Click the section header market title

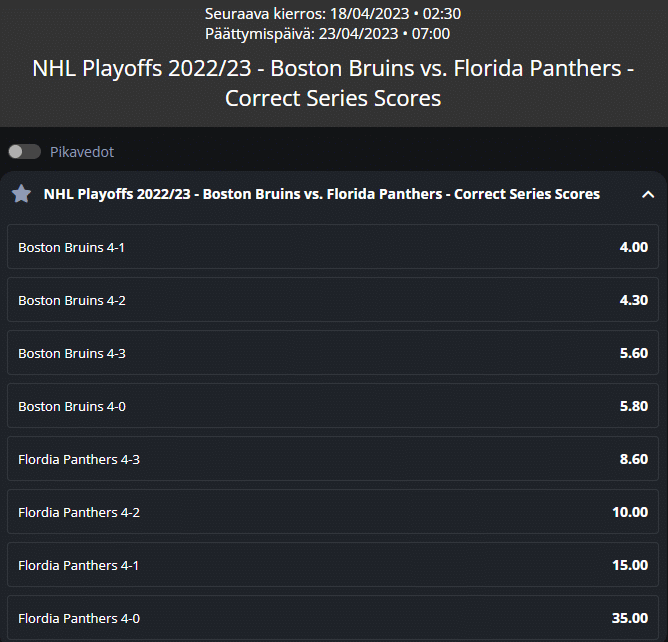coord(322,194)
